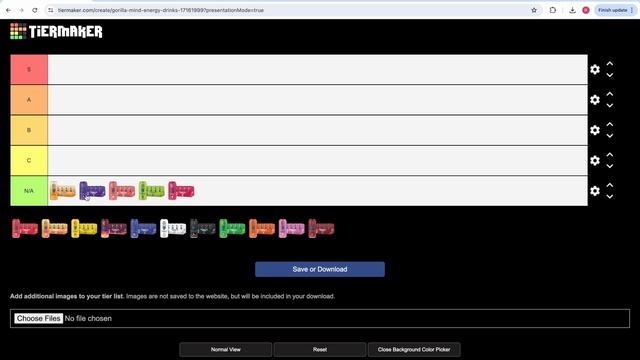
Task: Select purple can in N/A row
Action: (92, 191)
